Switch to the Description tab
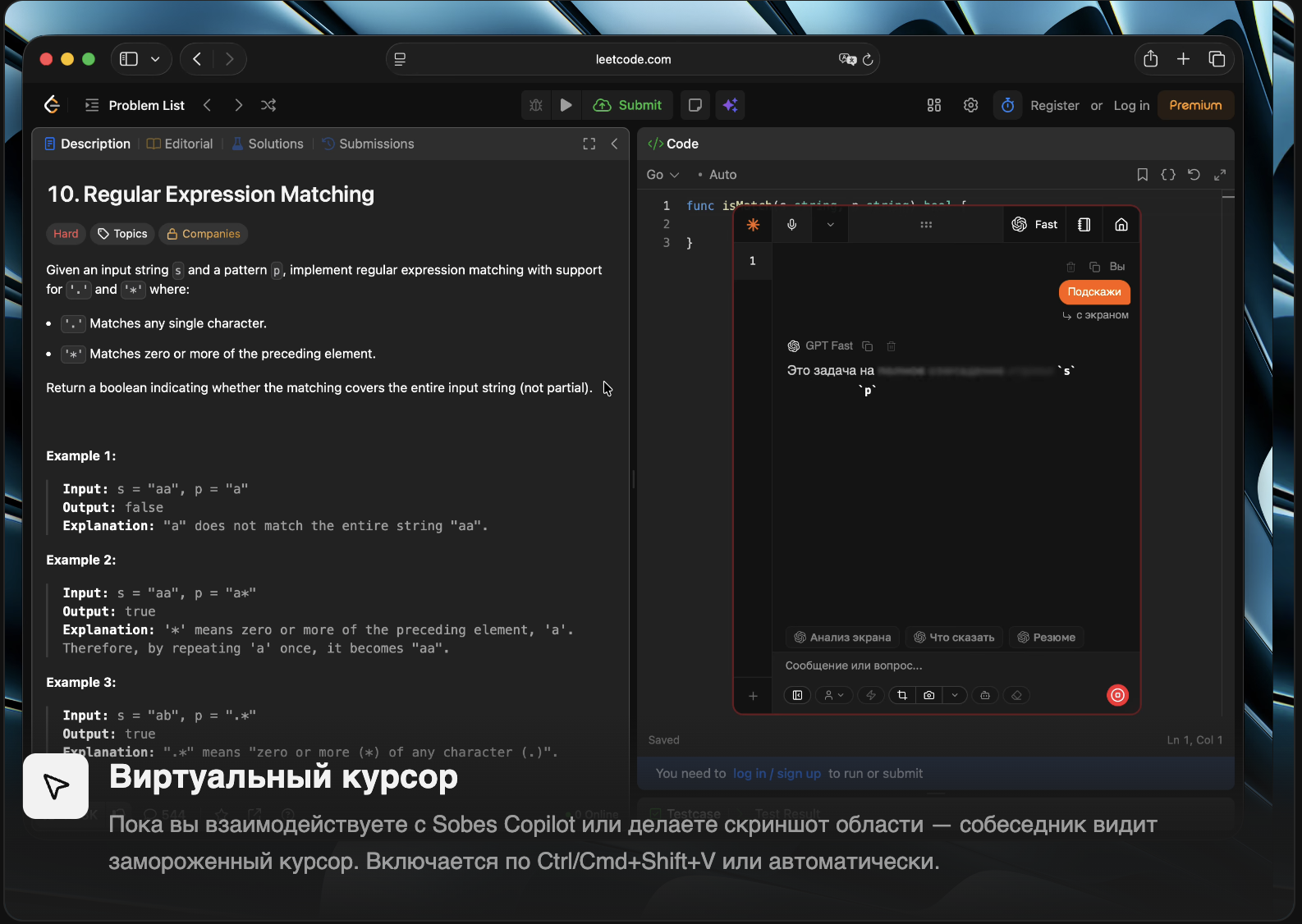 click(87, 144)
